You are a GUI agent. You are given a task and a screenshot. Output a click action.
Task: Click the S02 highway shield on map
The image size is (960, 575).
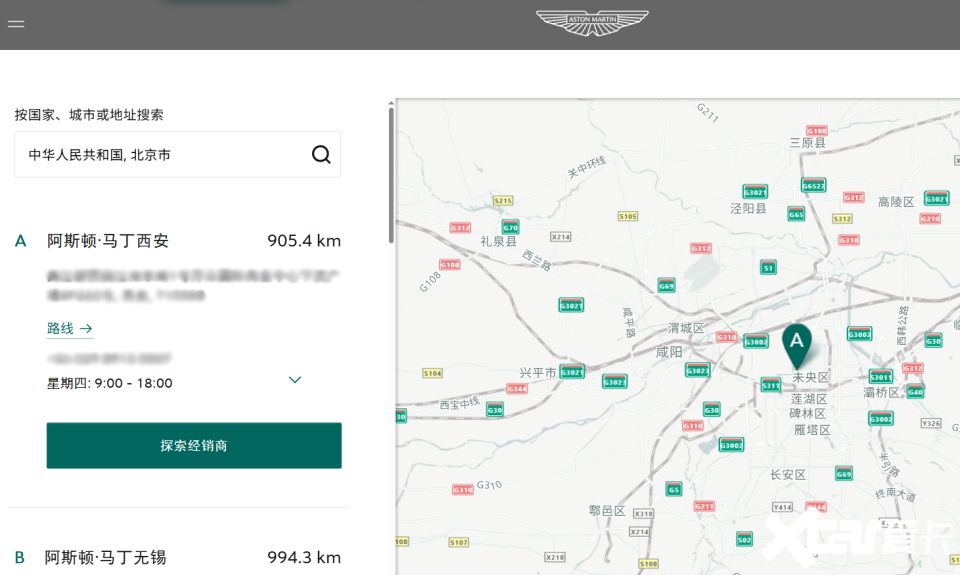pyautogui.click(x=744, y=539)
